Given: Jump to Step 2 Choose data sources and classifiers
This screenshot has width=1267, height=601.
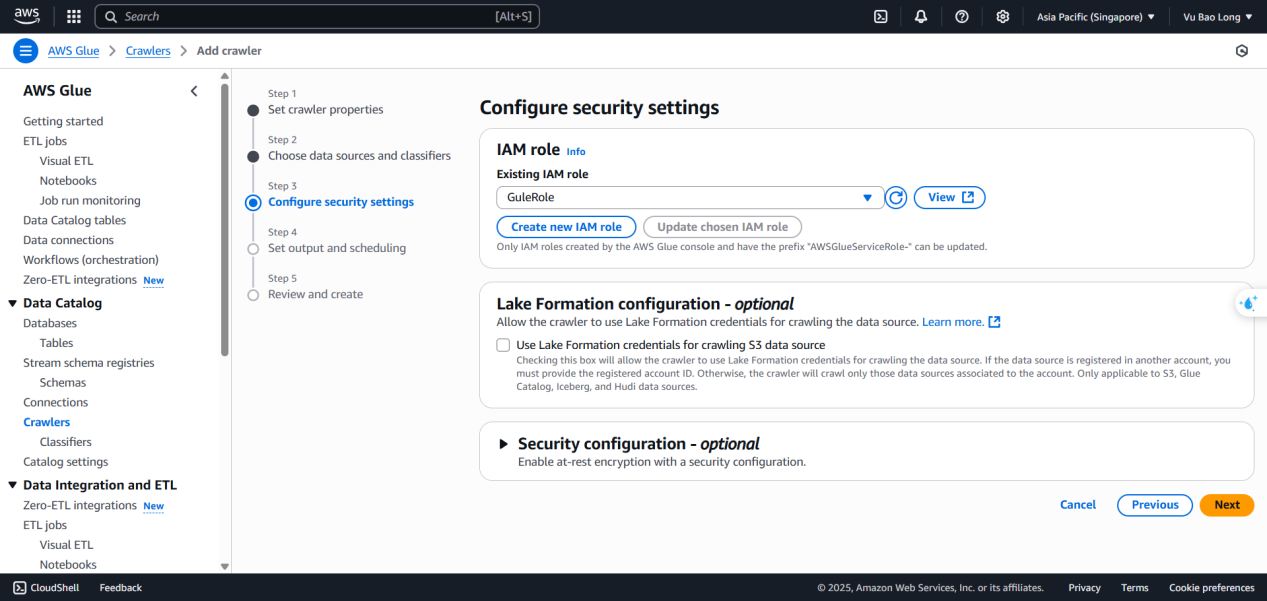Looking at the screenshot, I should 359,156.
